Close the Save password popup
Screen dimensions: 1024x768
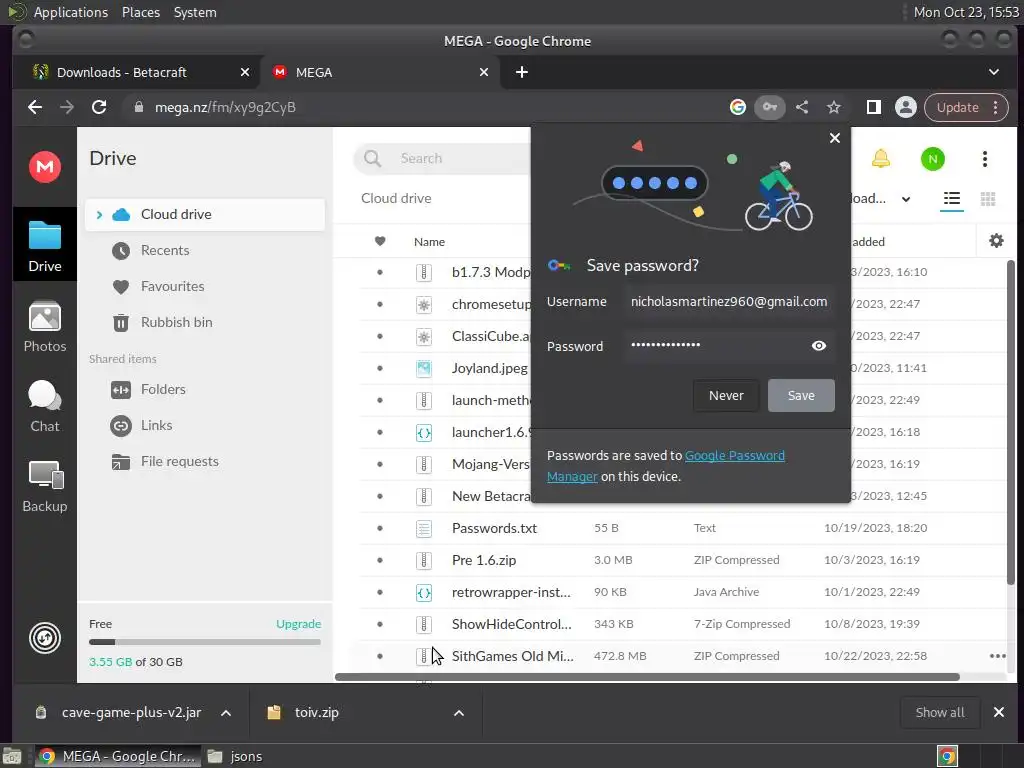point(835,138)
